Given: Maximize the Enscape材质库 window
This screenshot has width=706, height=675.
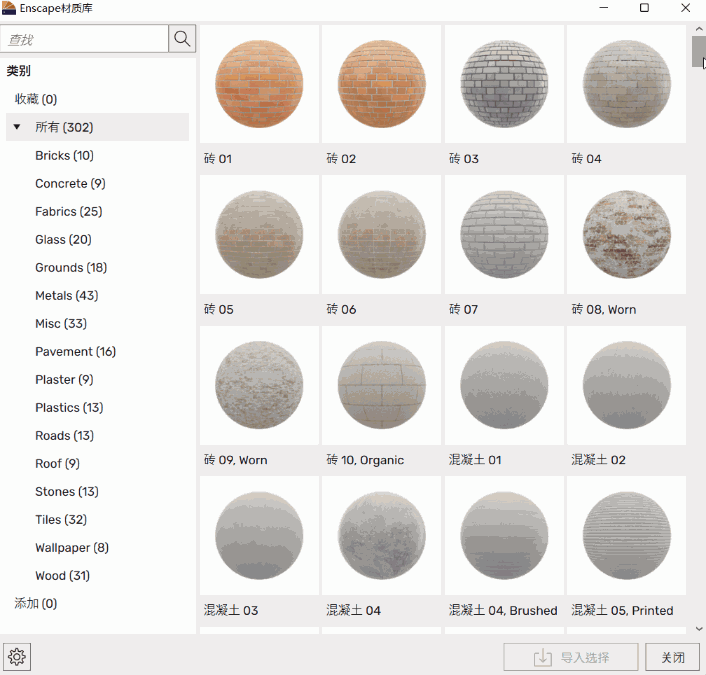Looking at the screenshot, I should (x=644, y=8).
